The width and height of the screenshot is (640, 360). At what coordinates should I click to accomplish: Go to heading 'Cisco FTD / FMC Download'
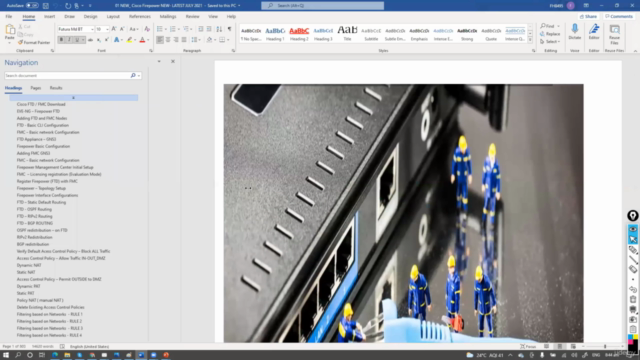(x=41, y=104)
